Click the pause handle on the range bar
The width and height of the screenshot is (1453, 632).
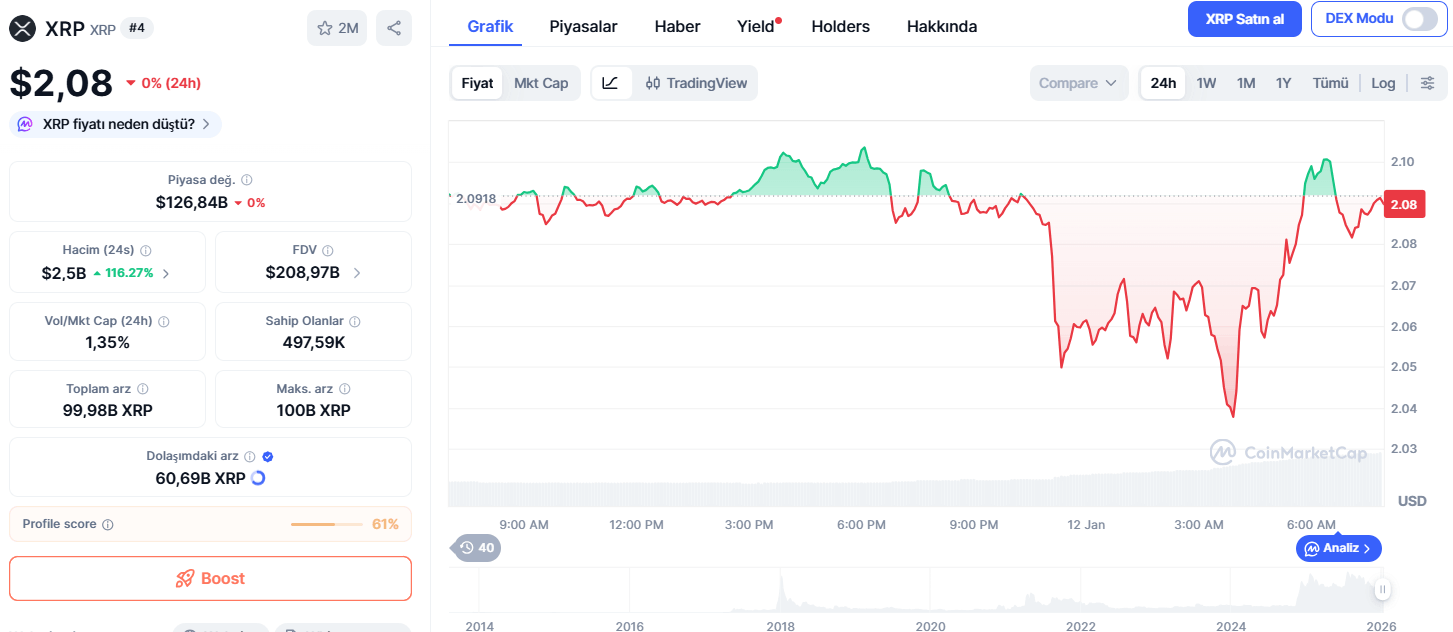(x=1382, y=590)
